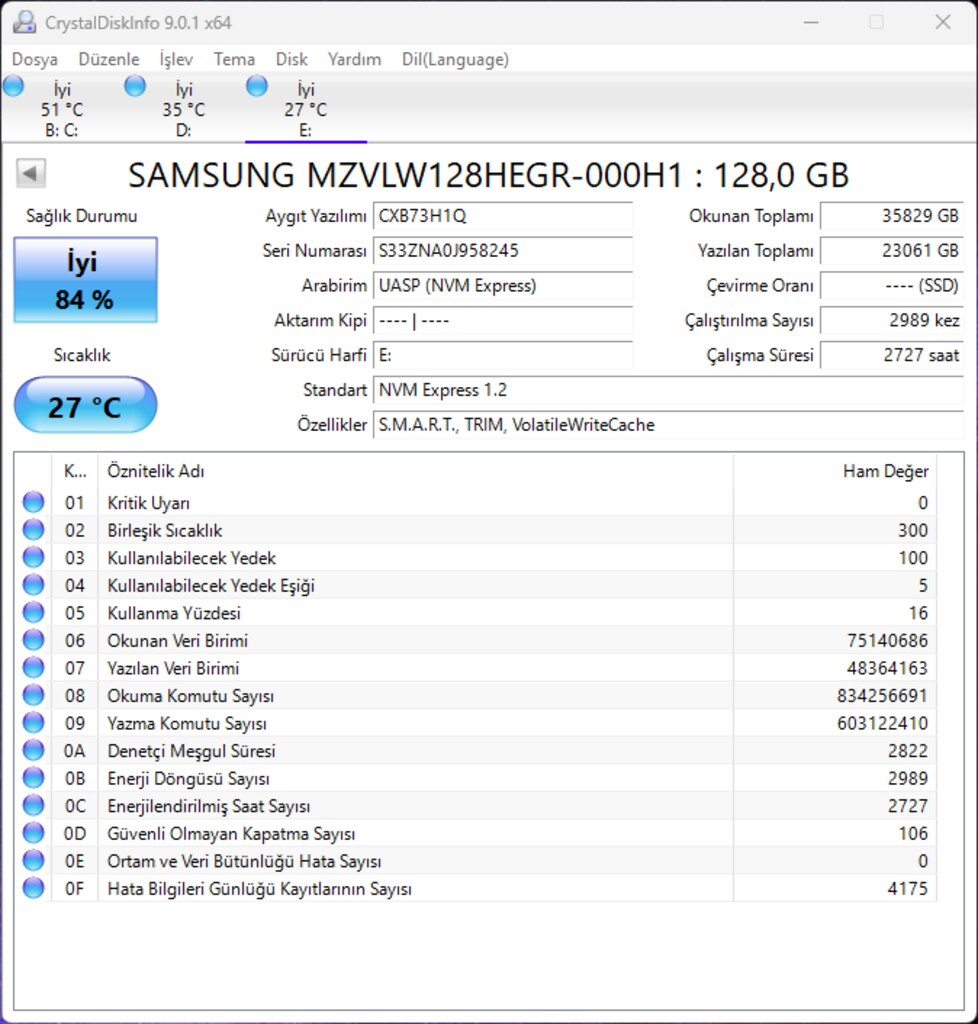
Task: Open the İşlev menu
Action: coord(176,59)
